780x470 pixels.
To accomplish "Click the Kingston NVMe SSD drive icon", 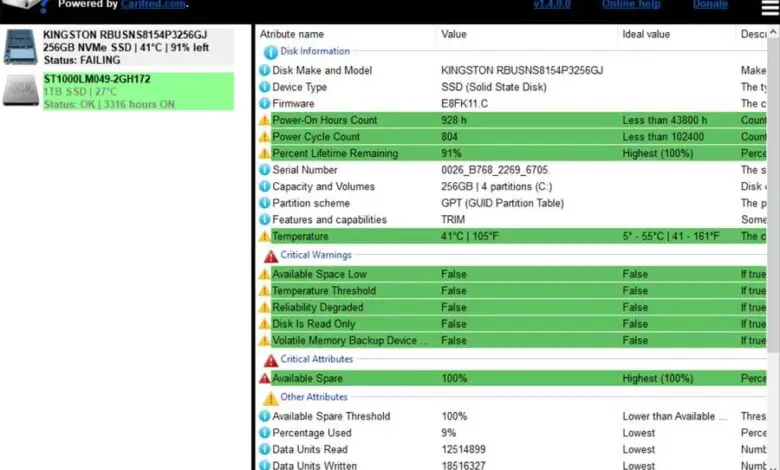I will [x=20, y=47].
